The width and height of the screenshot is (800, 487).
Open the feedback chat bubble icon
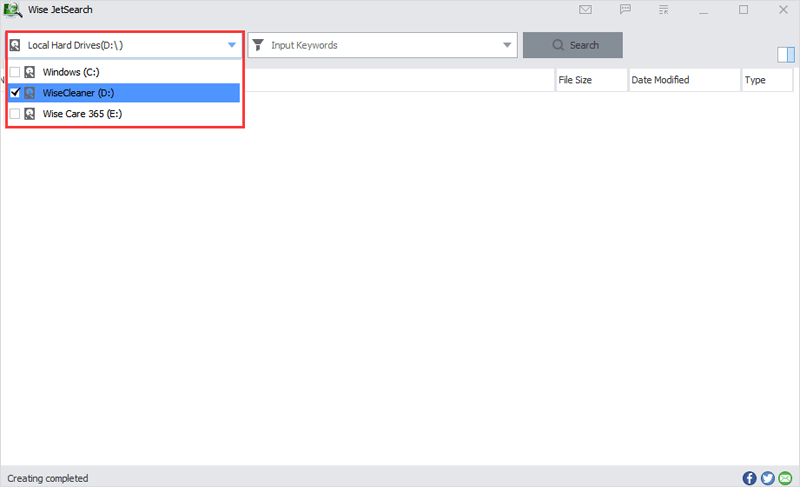coord(625,9)
